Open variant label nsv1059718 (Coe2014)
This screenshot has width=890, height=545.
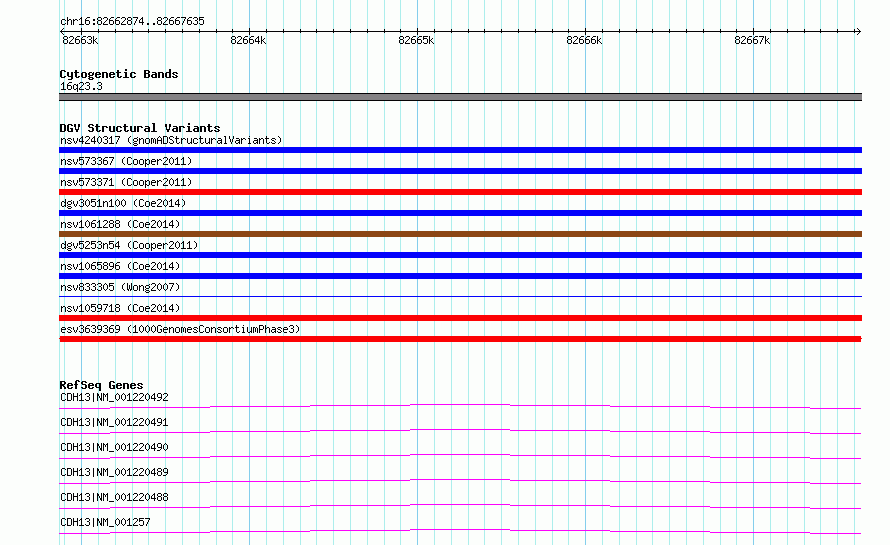pos(120,308)
